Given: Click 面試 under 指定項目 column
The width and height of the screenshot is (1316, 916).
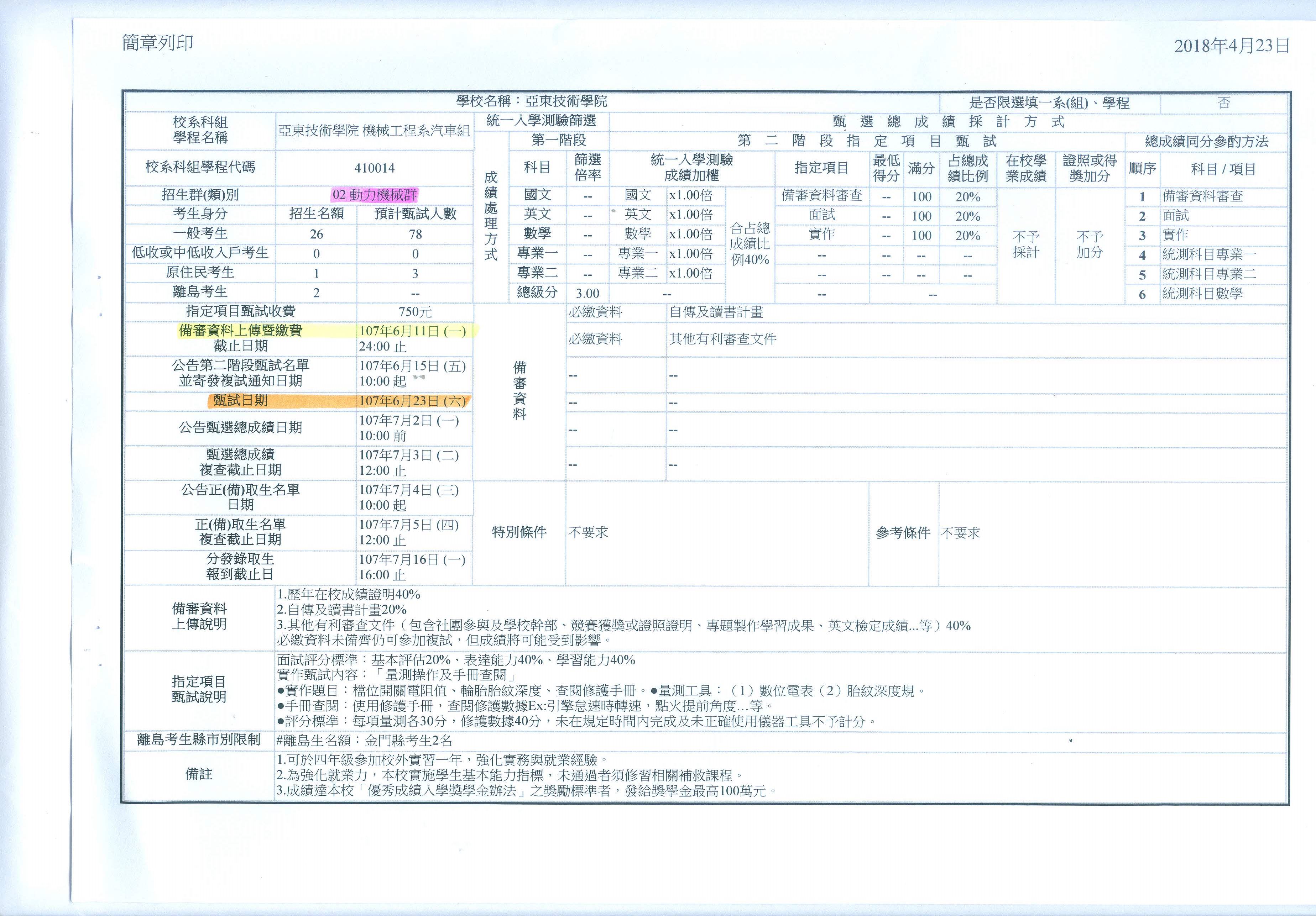Looking at the screenshot, I should pyautogui.click(x=822, y=215).
